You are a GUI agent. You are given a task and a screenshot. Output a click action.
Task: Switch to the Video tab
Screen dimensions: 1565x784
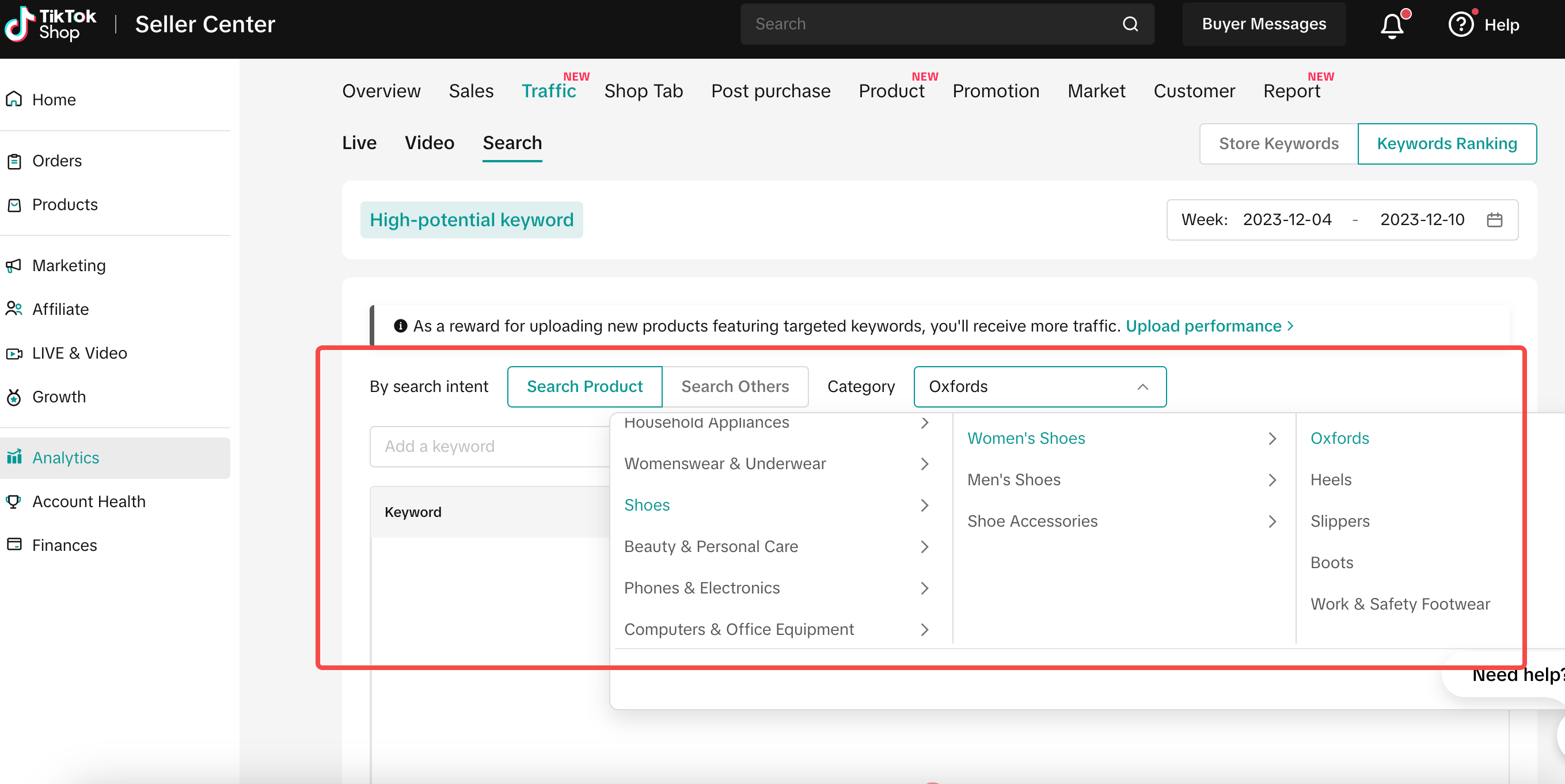click(429, 143)
